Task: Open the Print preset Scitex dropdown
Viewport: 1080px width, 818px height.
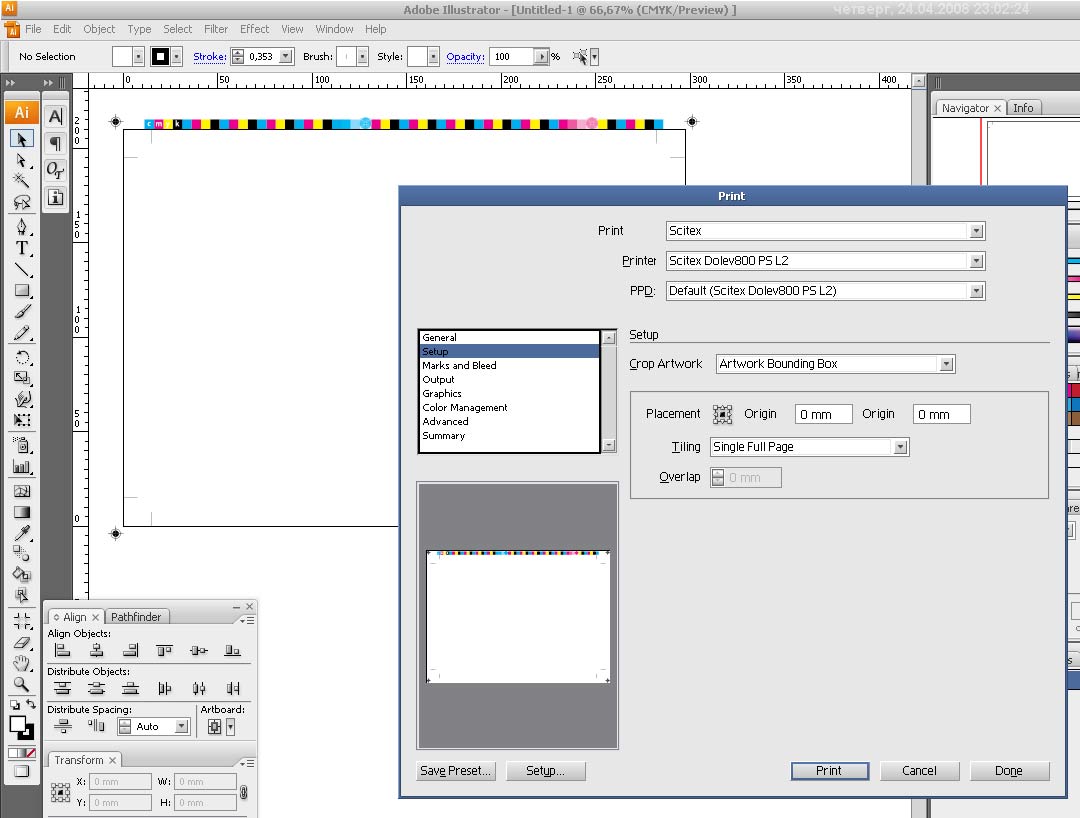Action: 977,231
